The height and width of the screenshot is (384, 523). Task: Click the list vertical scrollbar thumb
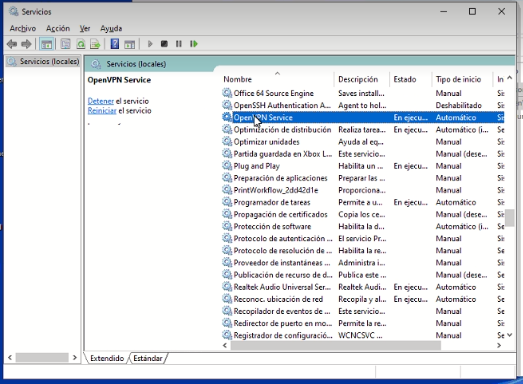click(509, 218)
